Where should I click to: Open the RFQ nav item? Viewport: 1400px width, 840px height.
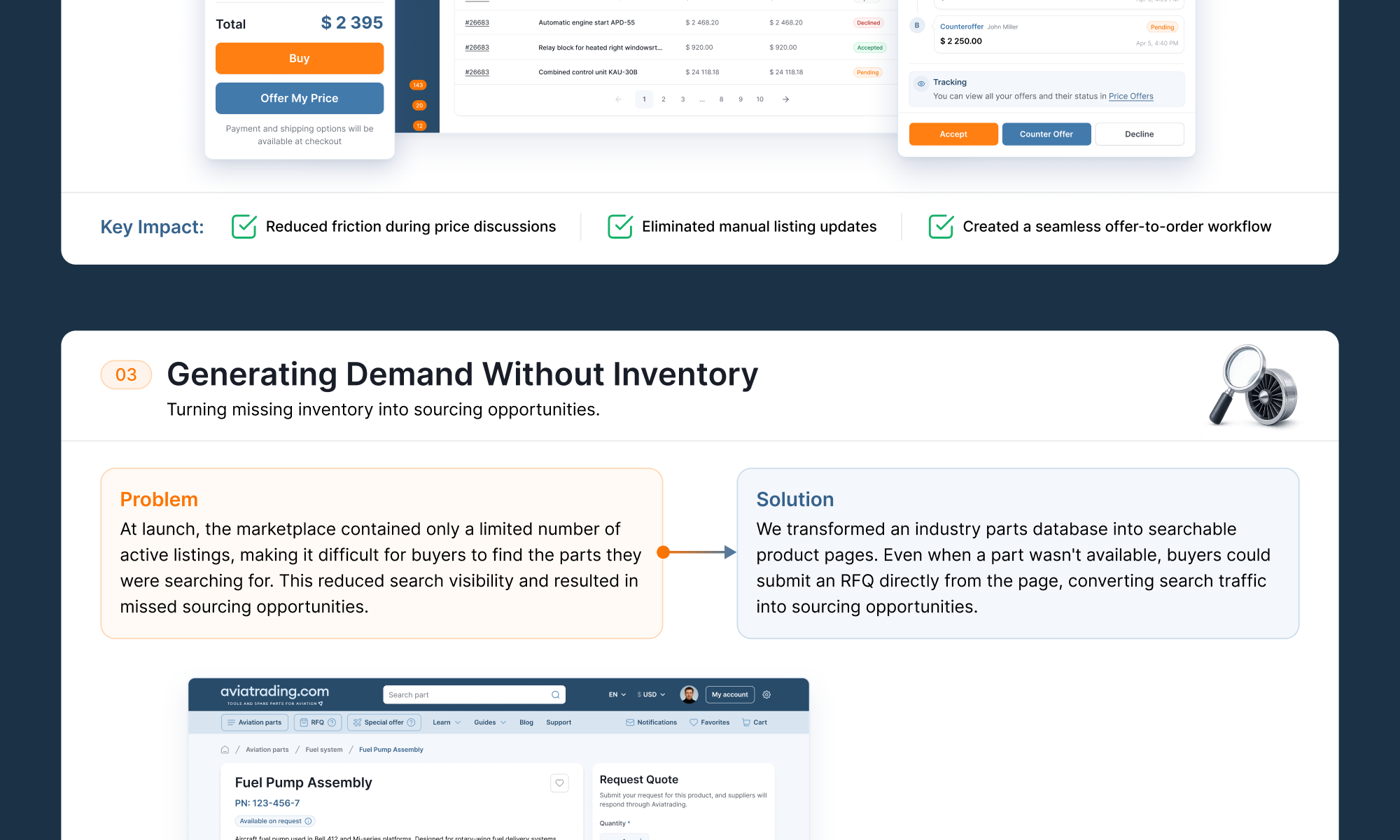tap(318, 722)
